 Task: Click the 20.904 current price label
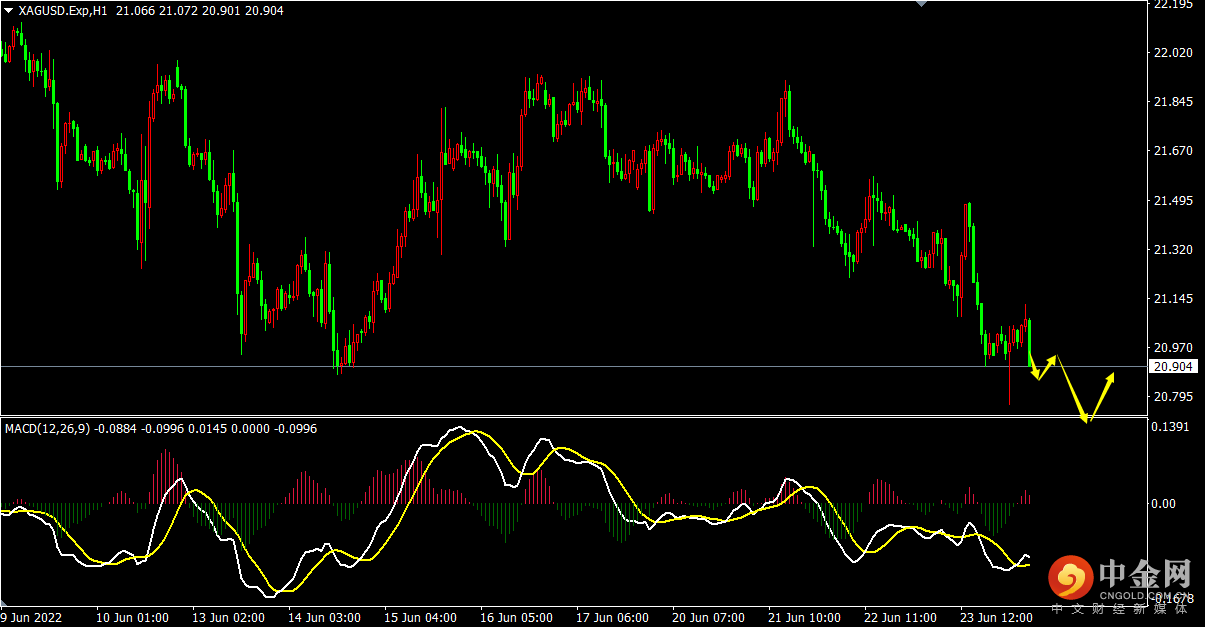[1172, 367]
